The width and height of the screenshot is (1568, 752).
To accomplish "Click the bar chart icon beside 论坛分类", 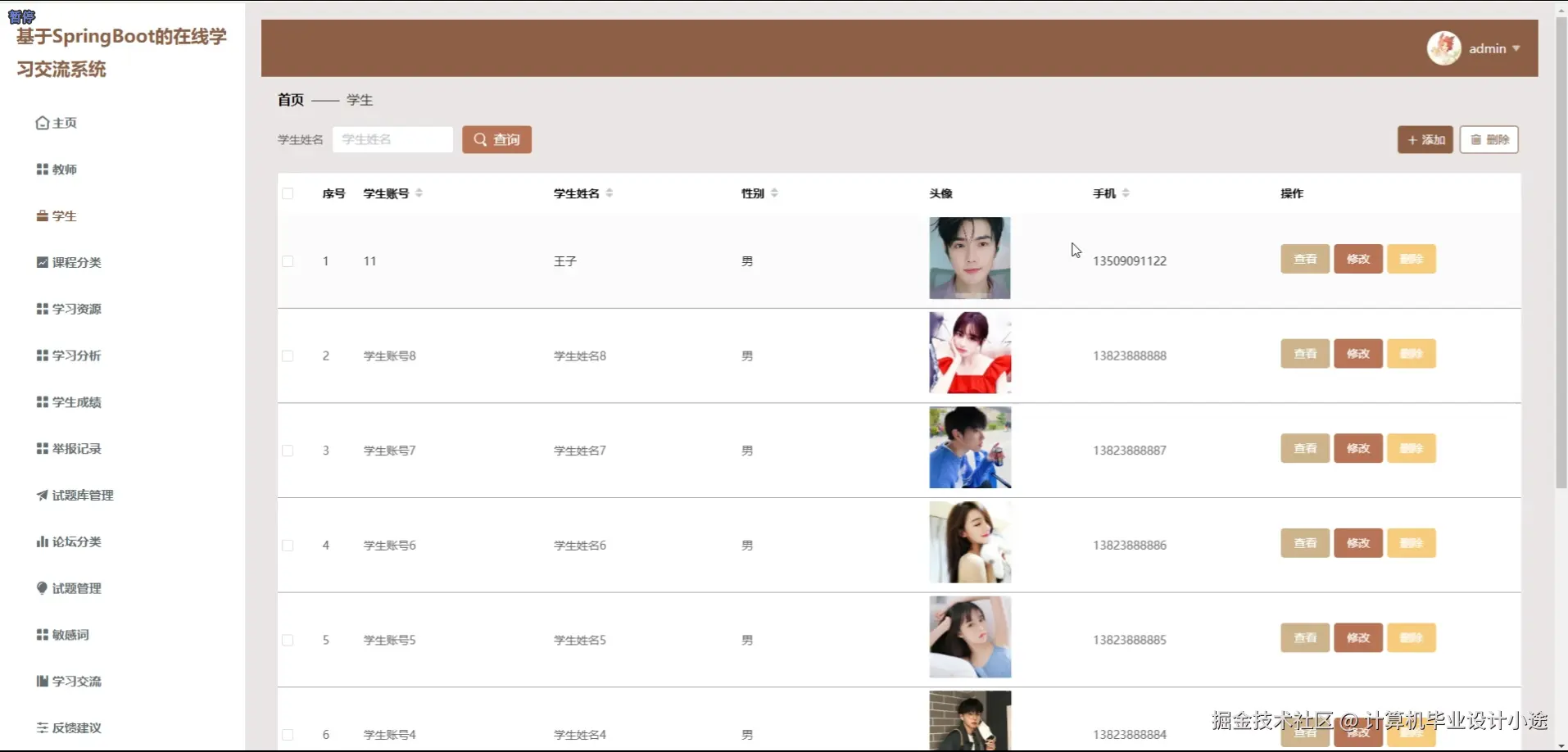I will [x=43, y=541].
